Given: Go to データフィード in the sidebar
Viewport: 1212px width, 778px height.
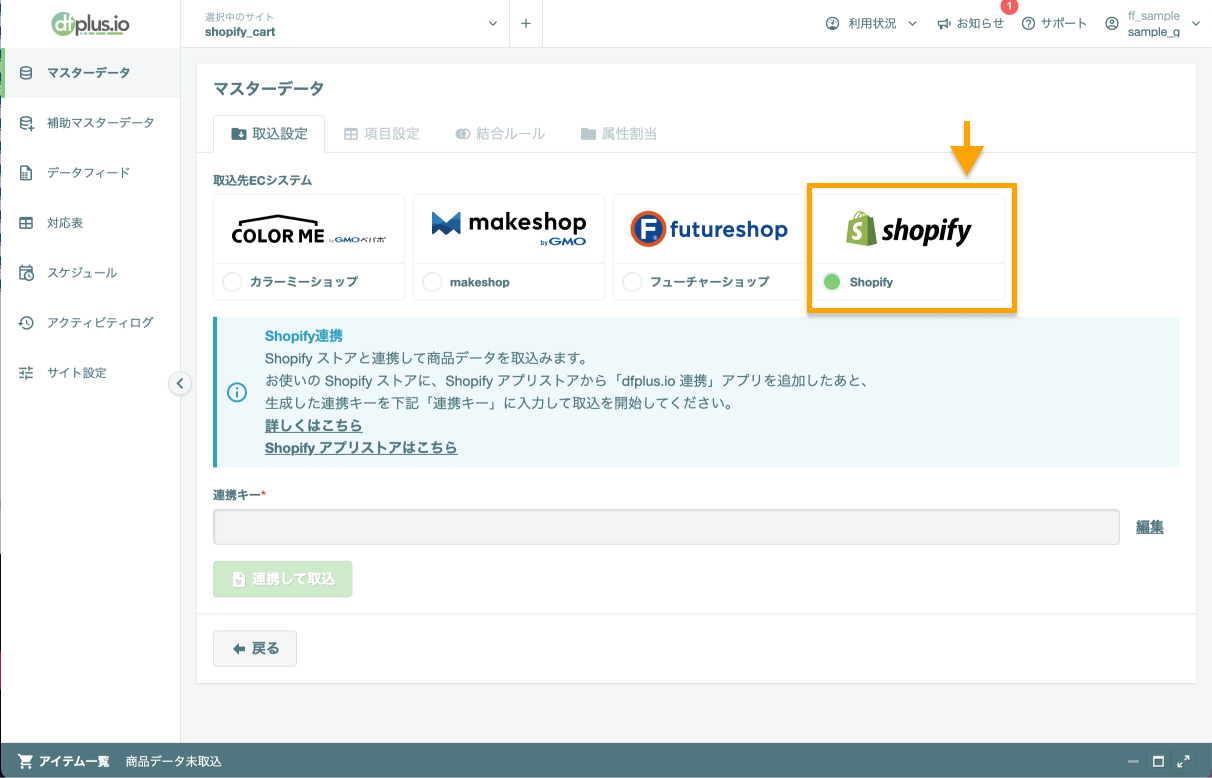Looking at the screenshot, I should click(90, 173).
